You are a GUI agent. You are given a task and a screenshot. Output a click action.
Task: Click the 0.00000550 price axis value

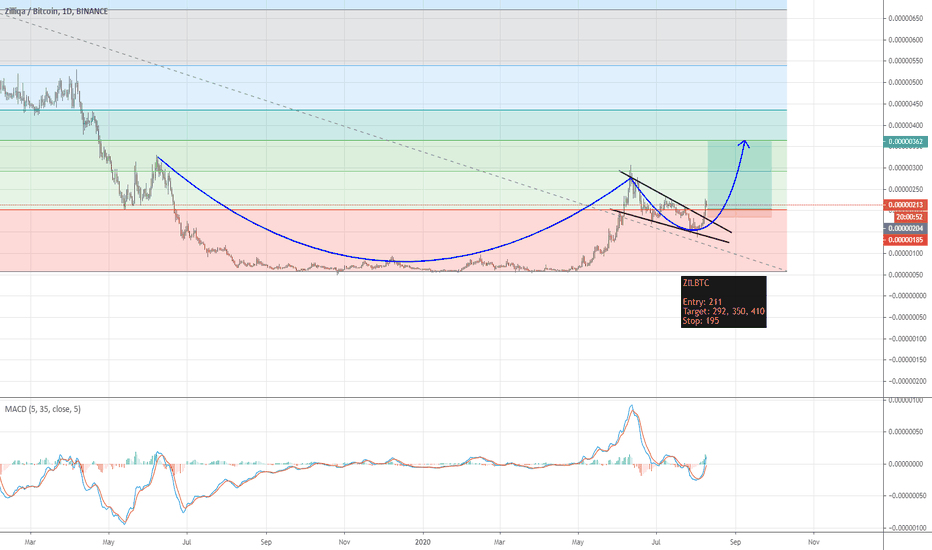tap(906, 61)
